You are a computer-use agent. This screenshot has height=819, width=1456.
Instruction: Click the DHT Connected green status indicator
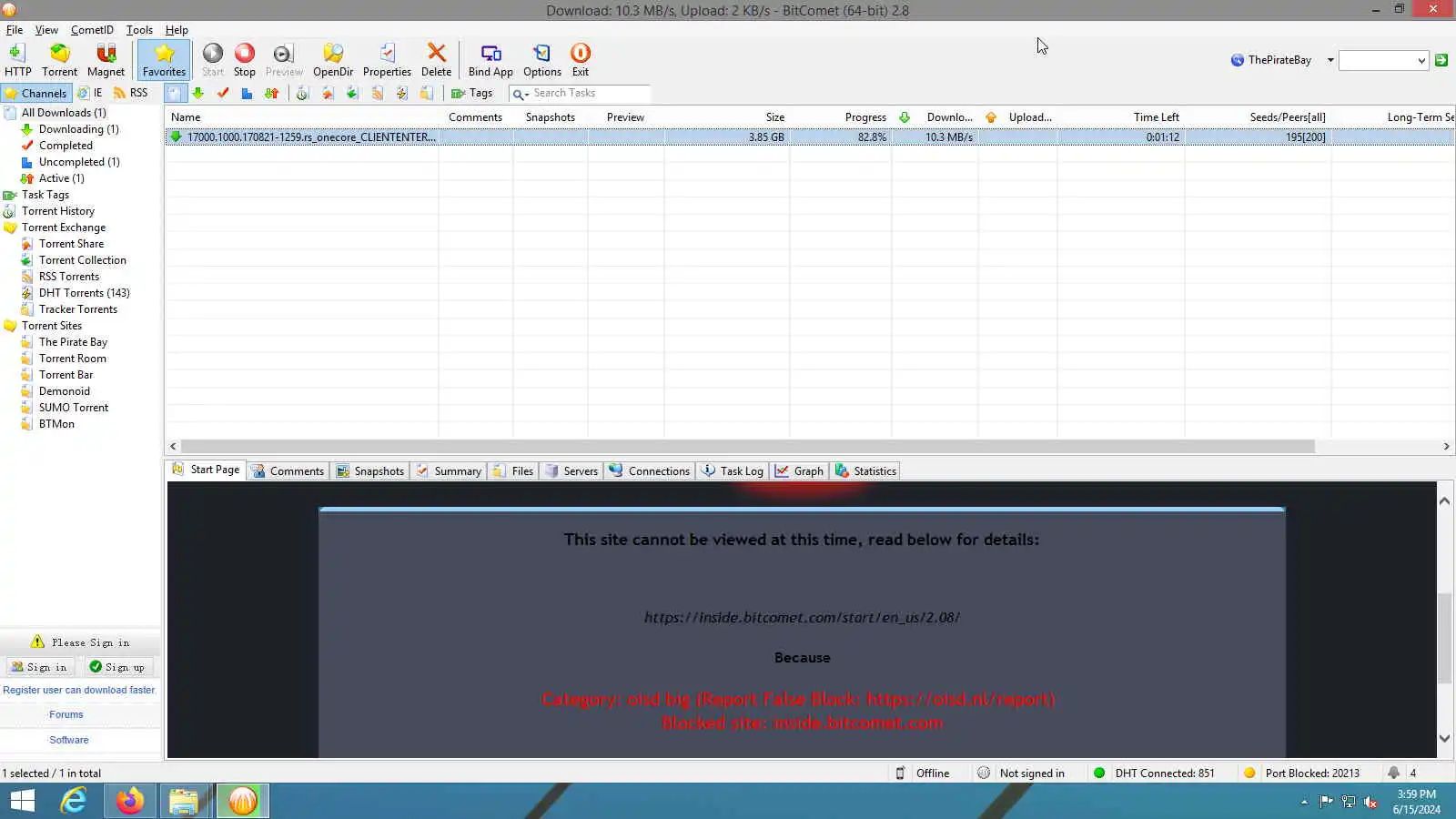1099,773
